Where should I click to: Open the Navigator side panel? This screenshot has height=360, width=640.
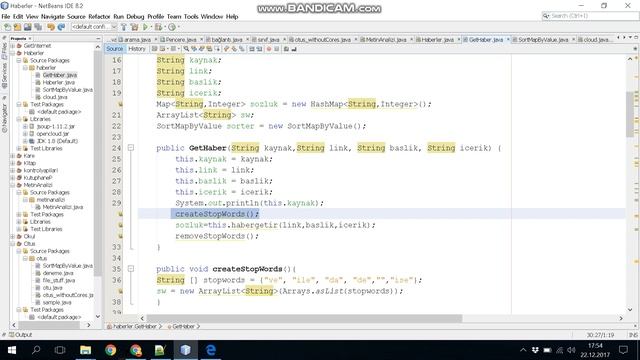pyautogui.click(x=4, y=118)
